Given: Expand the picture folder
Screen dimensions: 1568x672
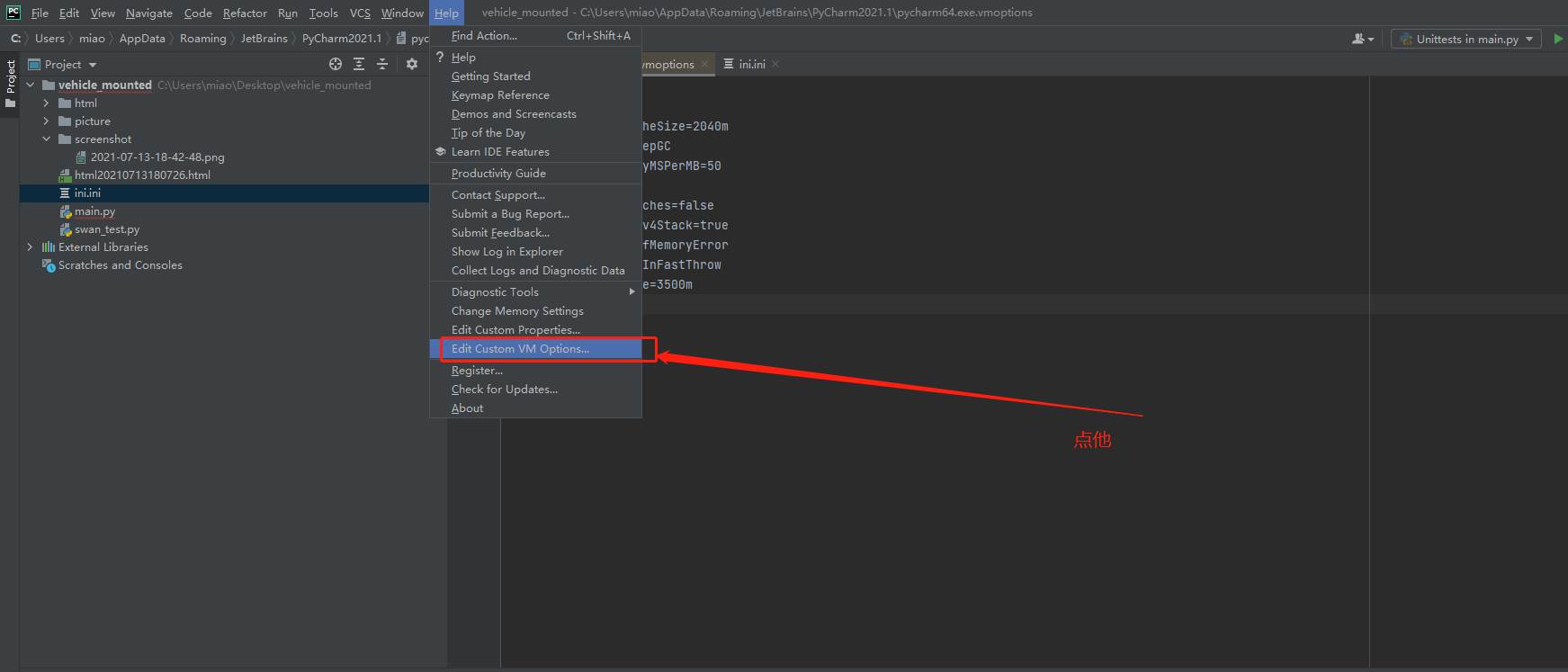Looking at the screenshot, I should pos(46,121).
